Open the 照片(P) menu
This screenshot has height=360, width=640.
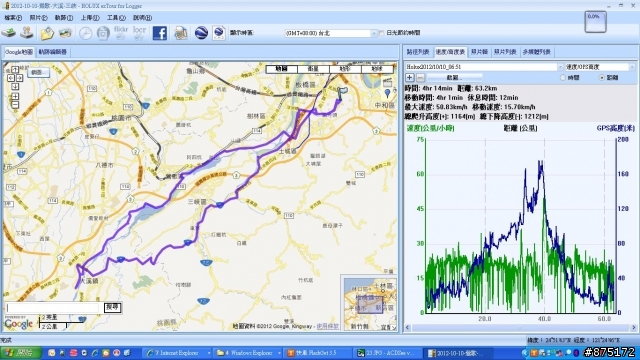pyautogui.click(x=38, y=18)
